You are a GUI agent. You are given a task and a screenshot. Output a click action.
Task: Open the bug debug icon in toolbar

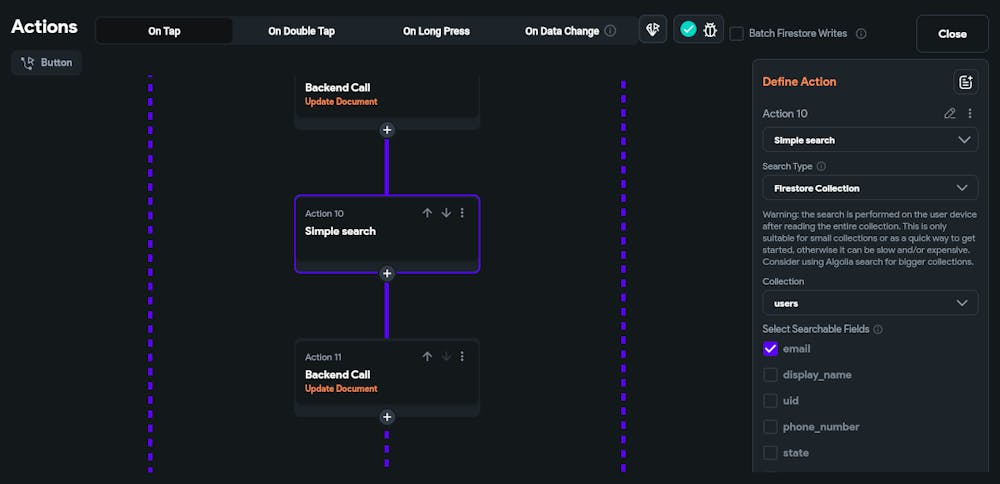click(x=710, y=30)
